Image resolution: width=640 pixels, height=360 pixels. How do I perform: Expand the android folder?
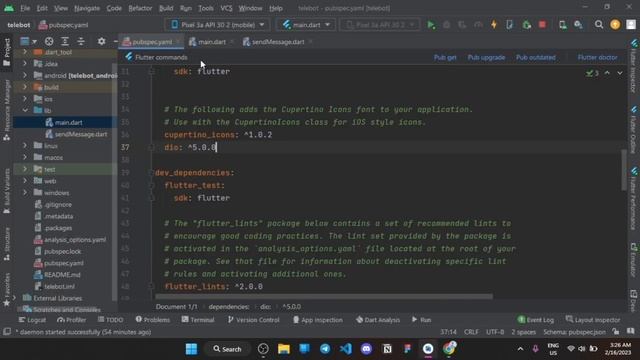coord(25,76)
